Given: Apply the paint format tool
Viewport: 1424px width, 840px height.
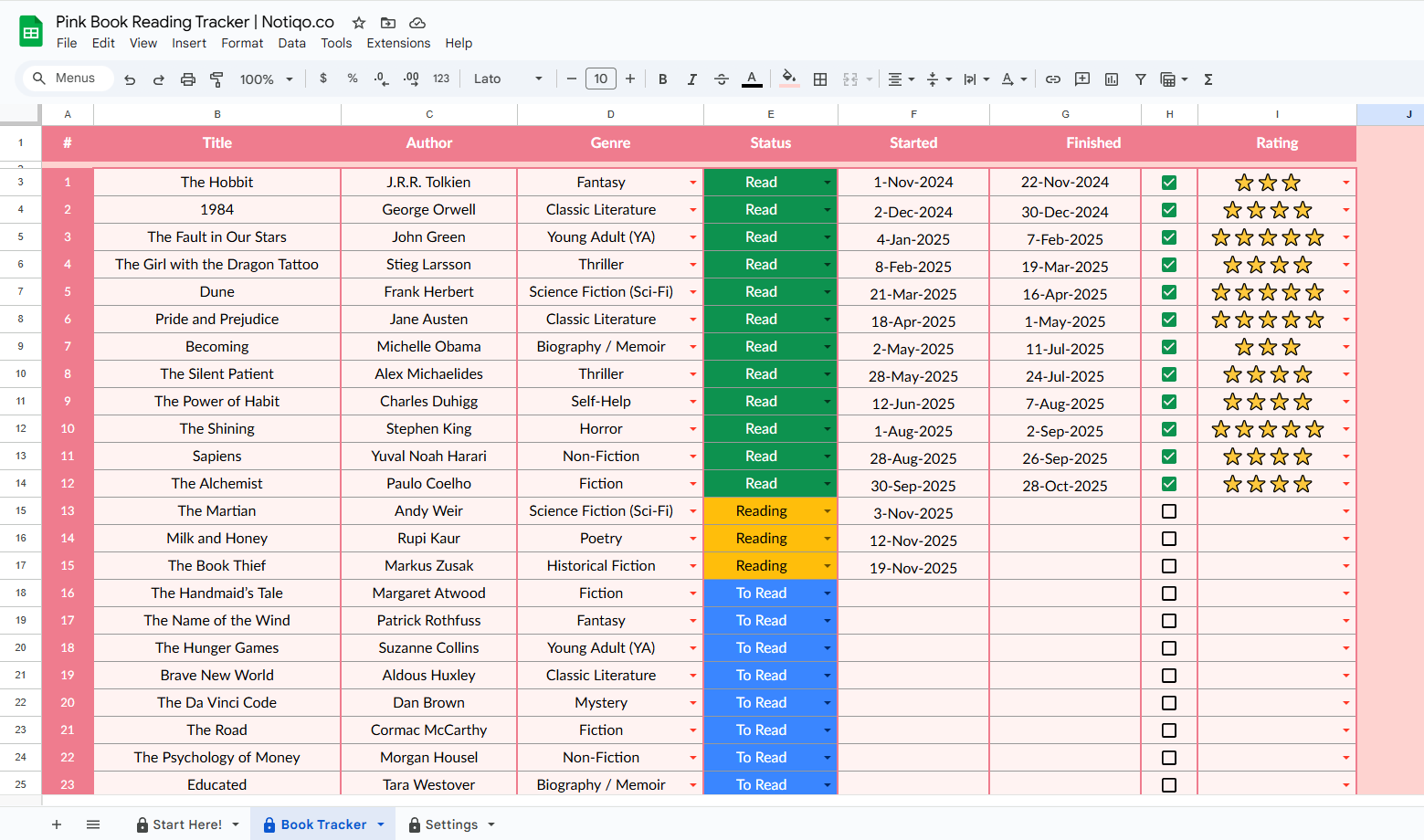Looking at the screenshot, I should click(216, 79).
